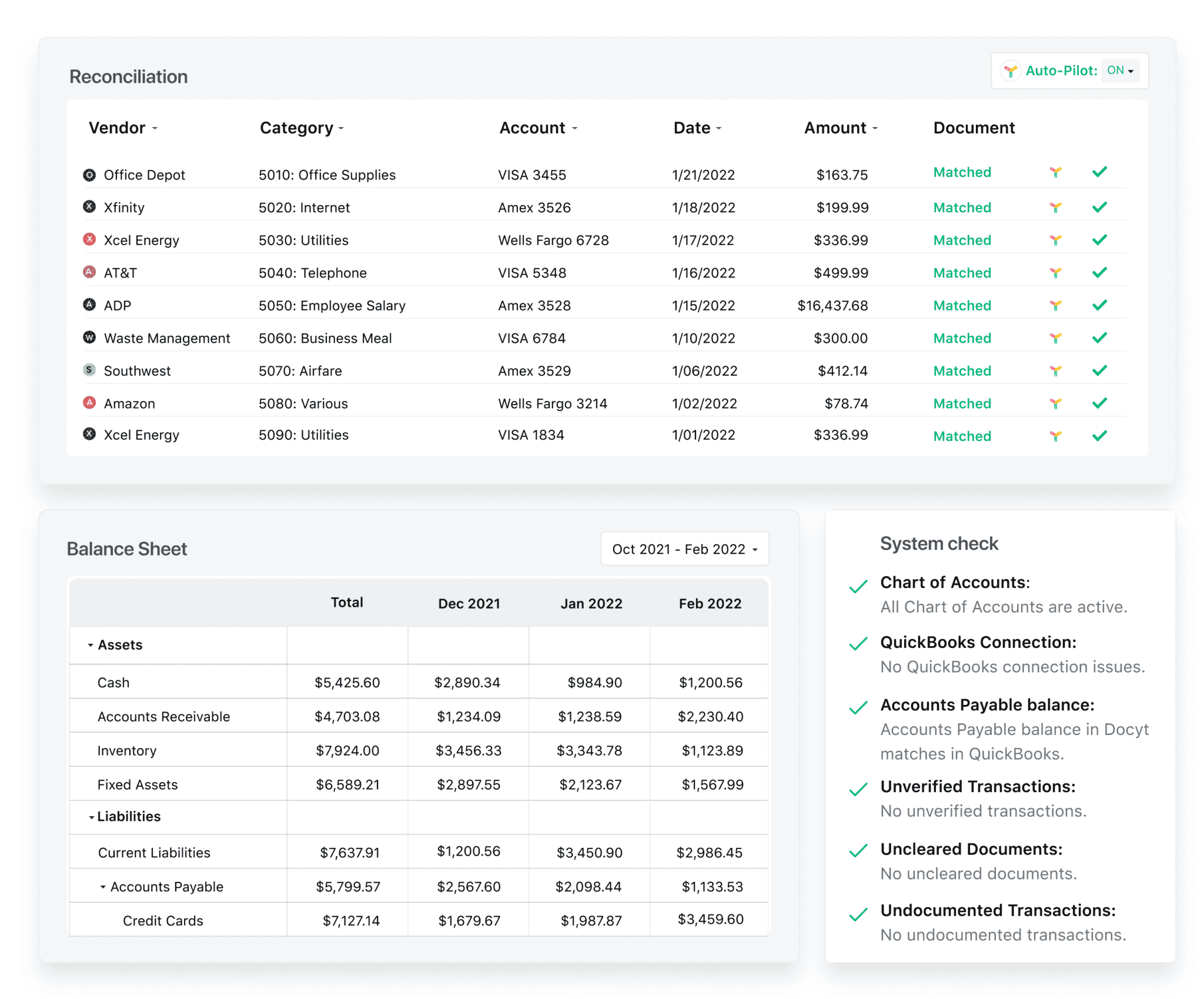Image resolution: width=1204 pixels, height=999 pixels.
Task: Click the auto-pilot icon in ADP row
Action: [x=1056, y=306]
